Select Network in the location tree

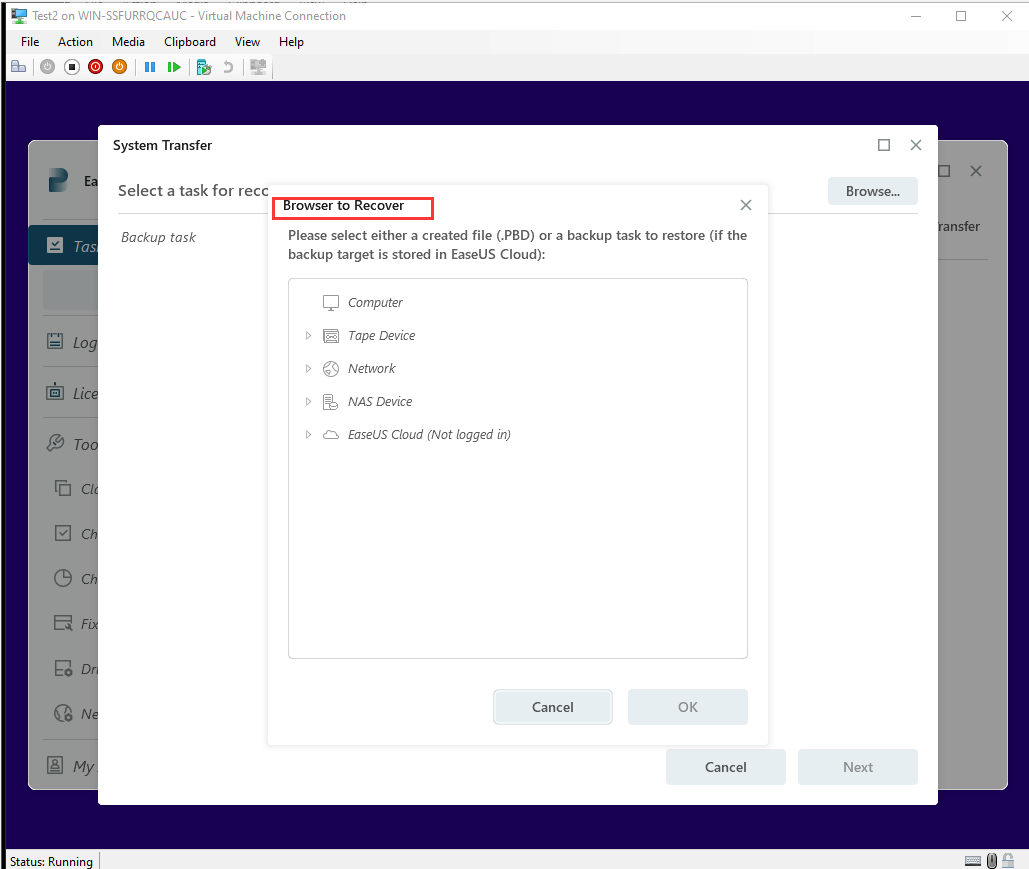pos(371,369)
